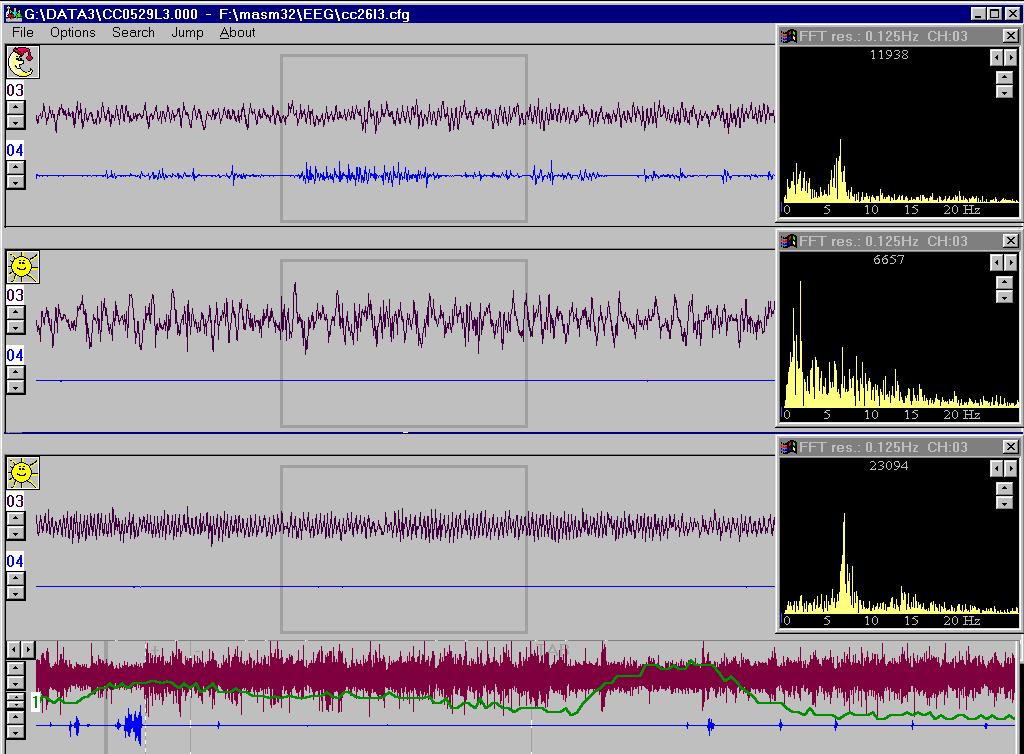
Task: Click the down arrow under channel 04 in the bottom panel
Action: [16, 593]
